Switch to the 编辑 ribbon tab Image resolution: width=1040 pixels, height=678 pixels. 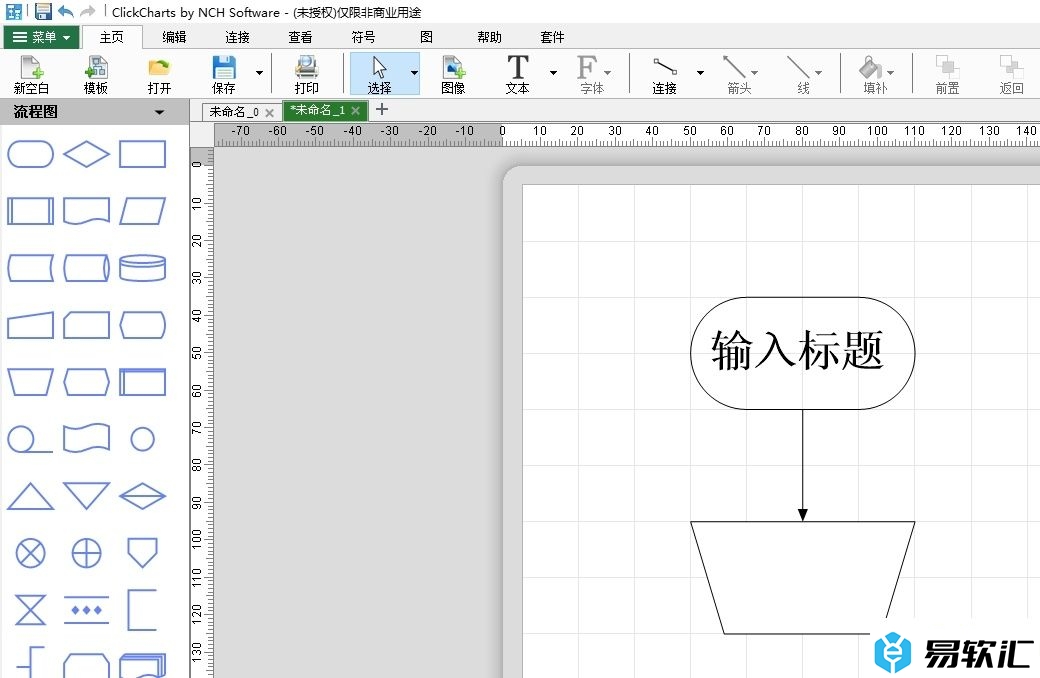(x=174, y=37)
